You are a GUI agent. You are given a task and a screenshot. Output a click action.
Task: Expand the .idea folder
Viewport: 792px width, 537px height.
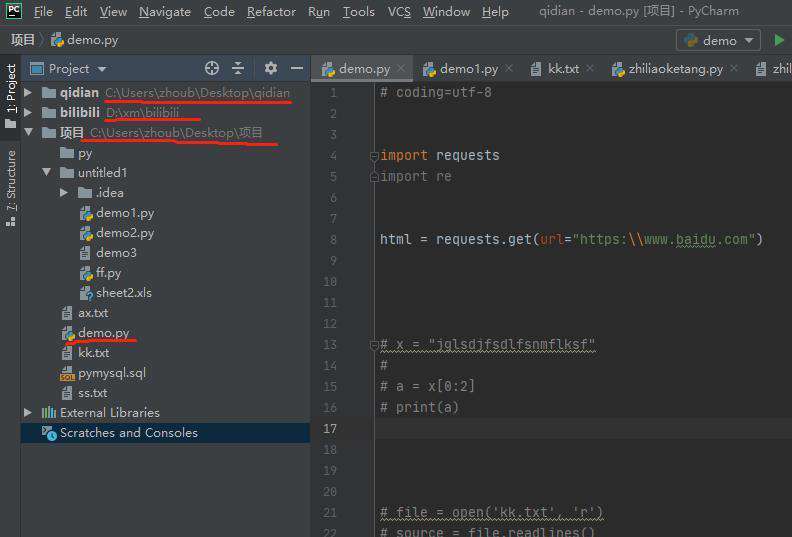coord(64,192)
